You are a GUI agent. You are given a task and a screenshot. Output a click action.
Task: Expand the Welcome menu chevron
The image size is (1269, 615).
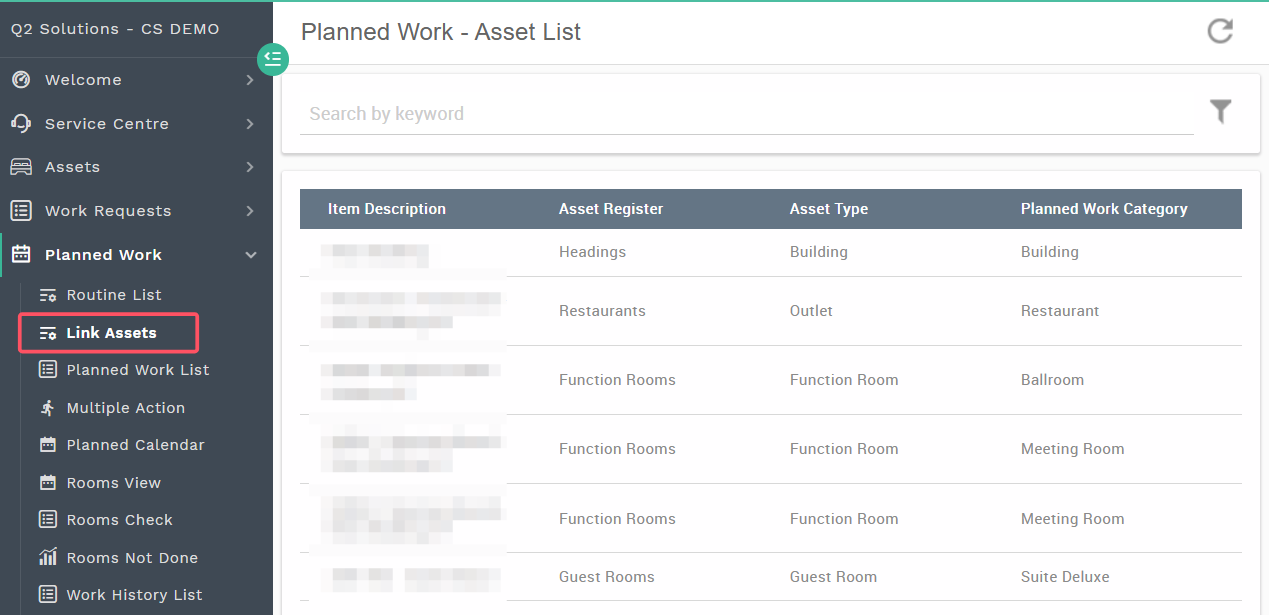click(250, 80)
